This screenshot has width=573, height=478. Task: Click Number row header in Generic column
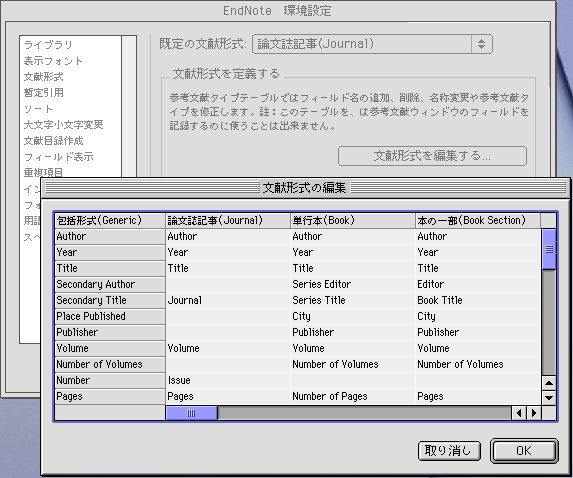click(110, 380)
